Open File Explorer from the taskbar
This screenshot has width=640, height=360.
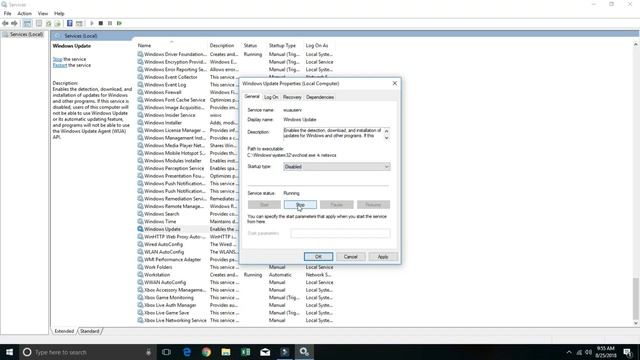point(226,352)
